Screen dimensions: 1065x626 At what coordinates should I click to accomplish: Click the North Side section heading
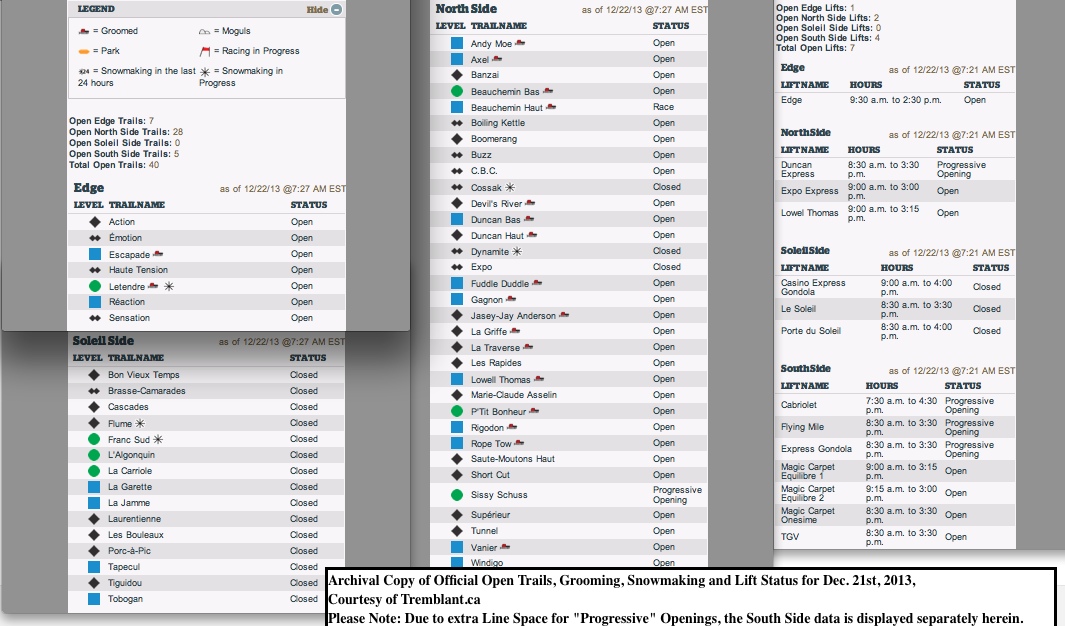coord(466,9)
